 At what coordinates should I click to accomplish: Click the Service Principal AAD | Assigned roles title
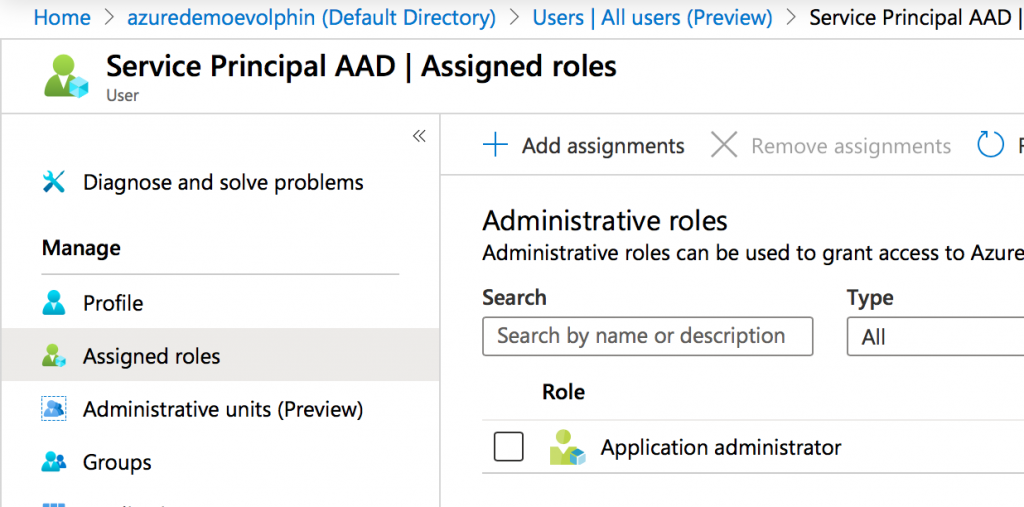[361, 67]
